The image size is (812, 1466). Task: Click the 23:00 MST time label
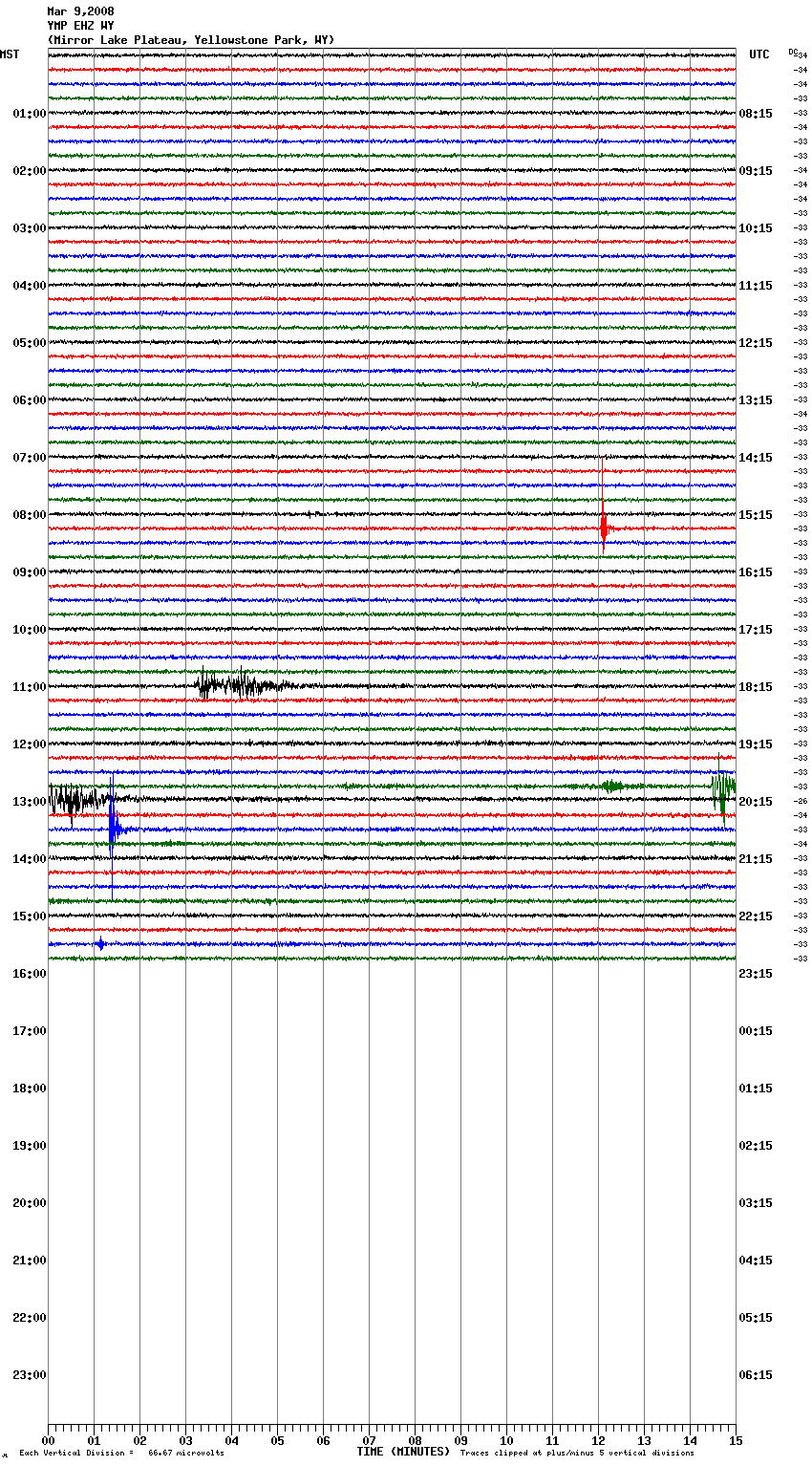29,1374
